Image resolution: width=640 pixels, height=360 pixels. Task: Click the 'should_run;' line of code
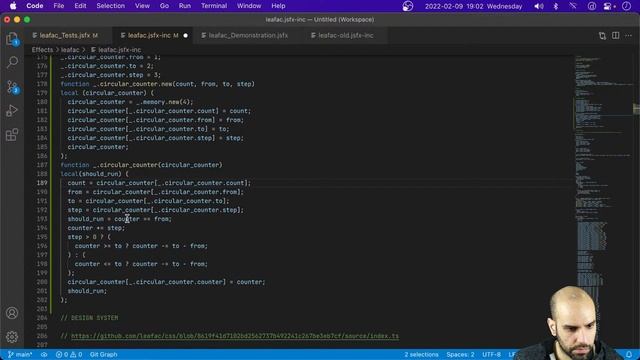click(87, 291)
